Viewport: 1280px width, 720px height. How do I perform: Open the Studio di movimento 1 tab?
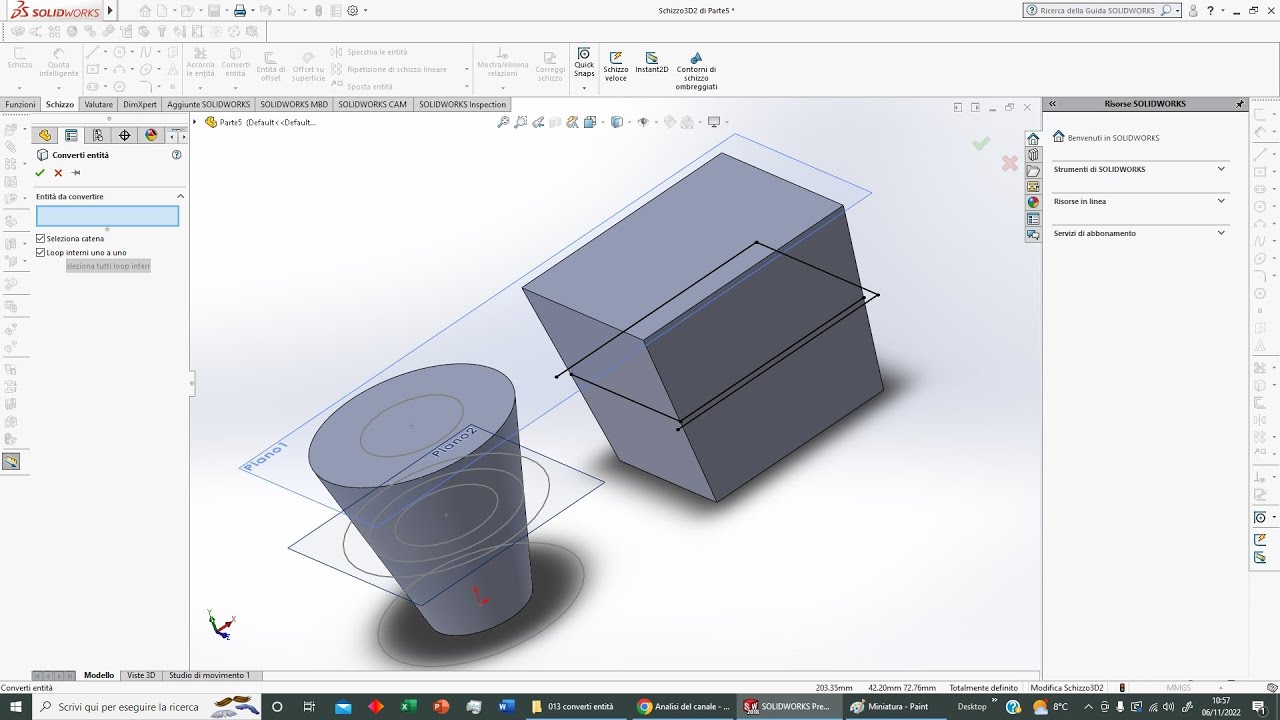(x=210, y=675)
